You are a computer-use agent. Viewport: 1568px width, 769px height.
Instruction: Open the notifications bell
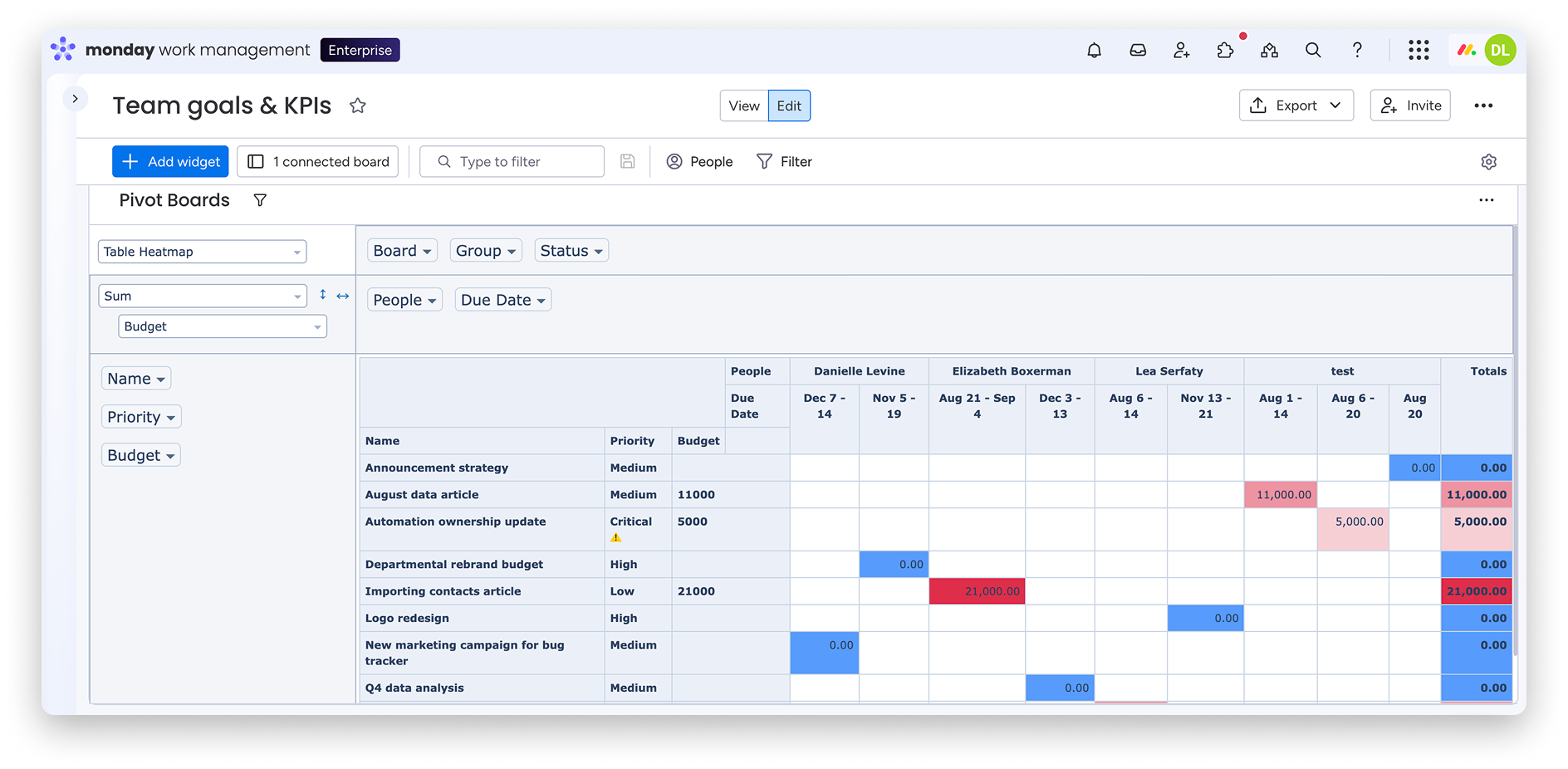tap(1094, 51)
